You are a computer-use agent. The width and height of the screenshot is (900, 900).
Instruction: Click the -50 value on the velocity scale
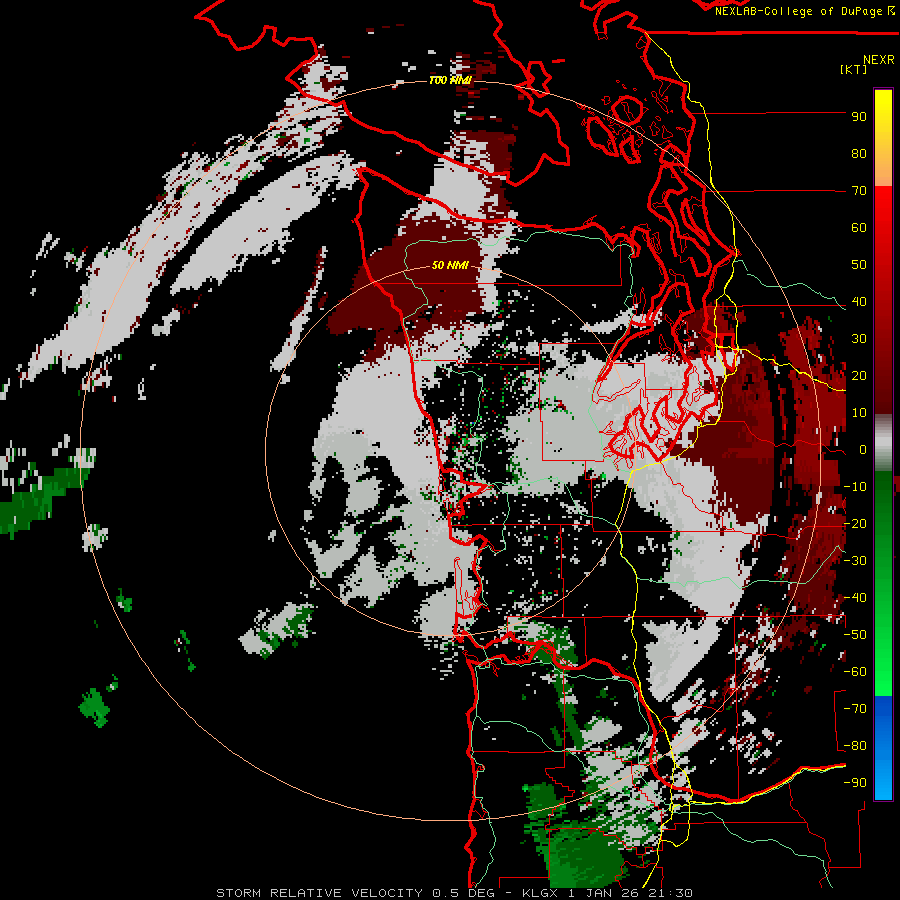855,635
